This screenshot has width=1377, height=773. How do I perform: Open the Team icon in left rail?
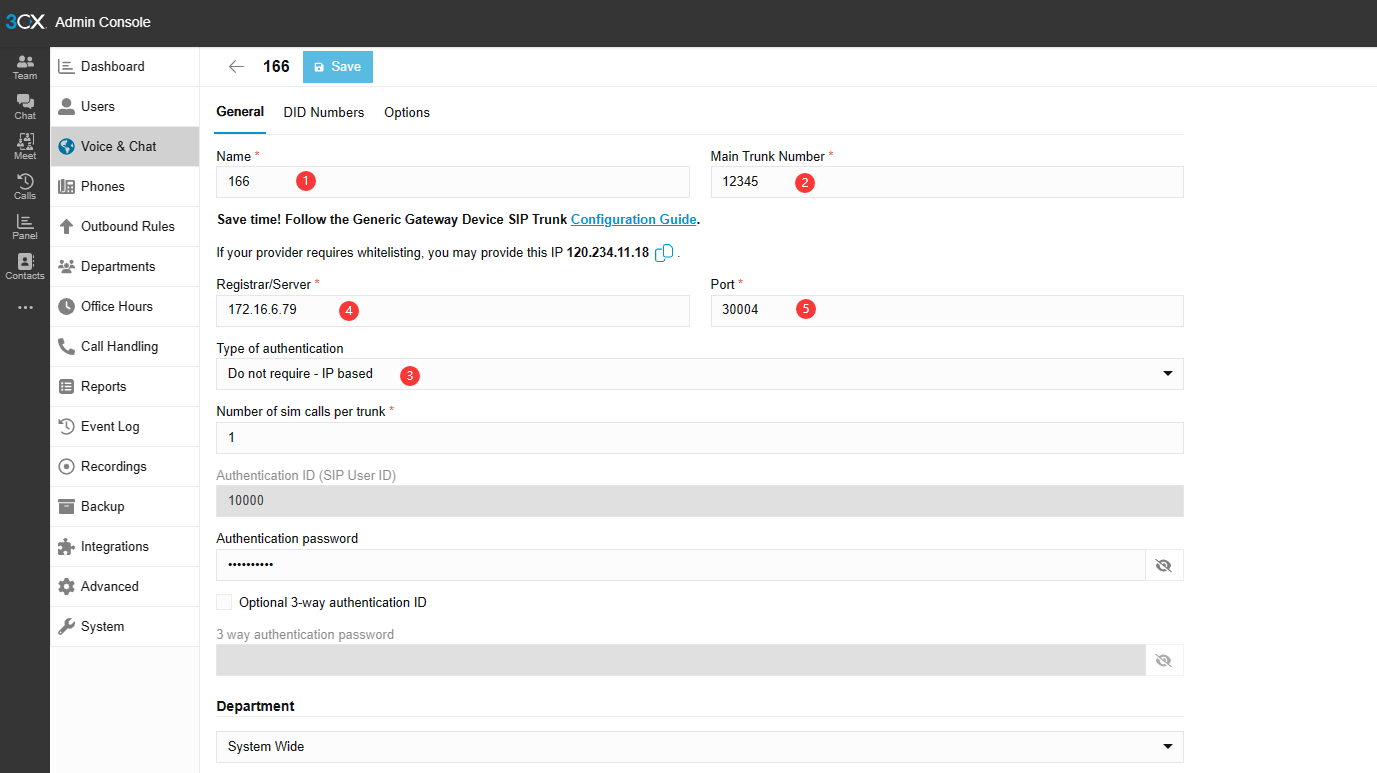25,67
